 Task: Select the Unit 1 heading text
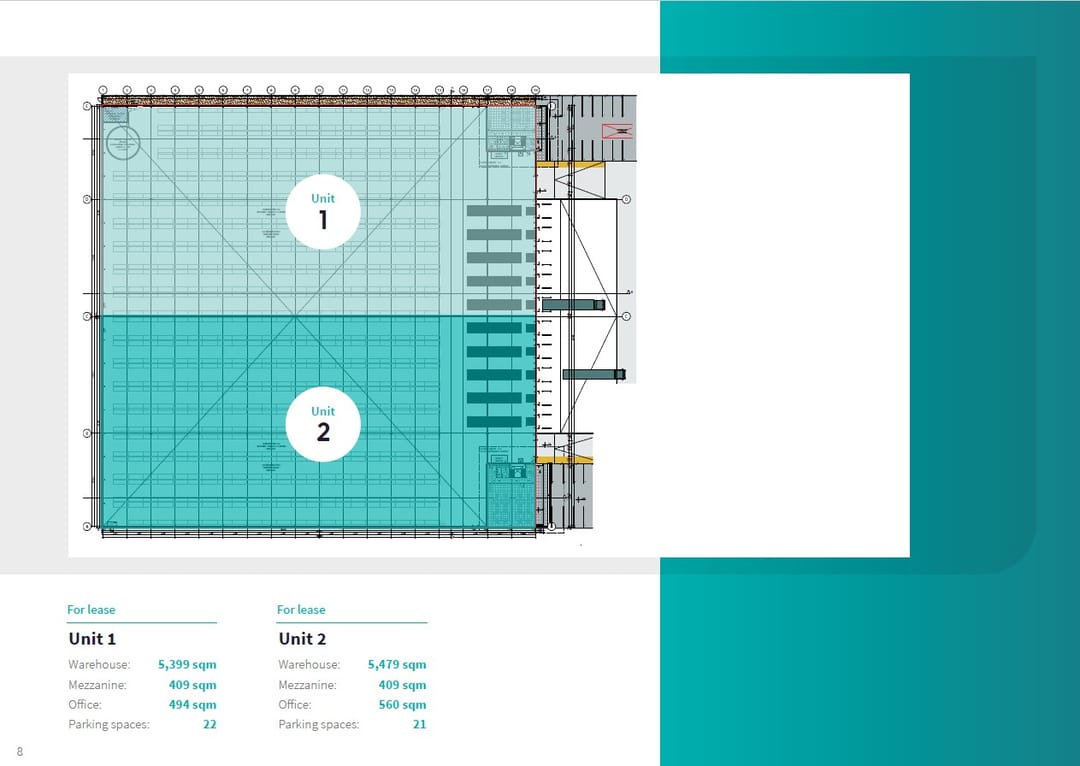[92, 639]
